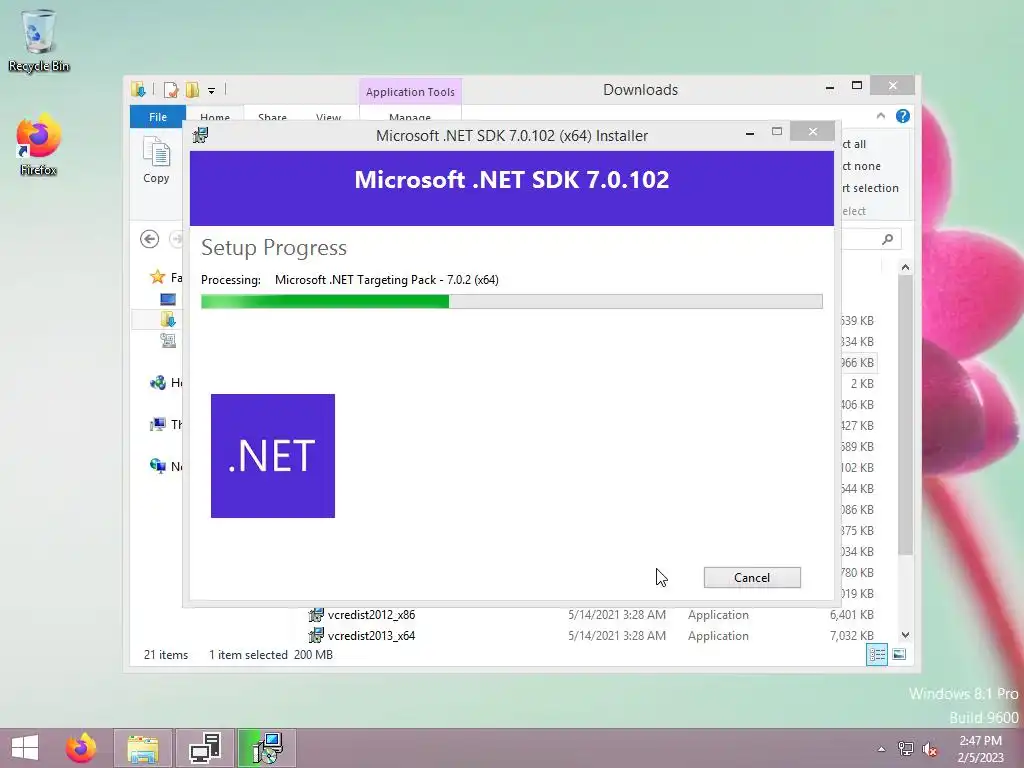
Task: Open Customize Quick Access Toolbar dropdown
Action: [212, 90]
